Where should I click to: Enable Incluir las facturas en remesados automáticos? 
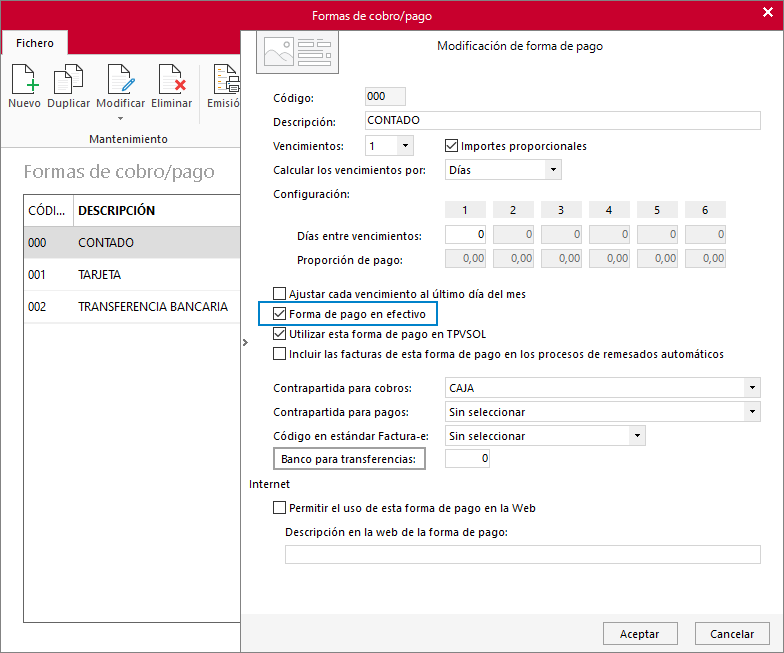click(280, 354)
